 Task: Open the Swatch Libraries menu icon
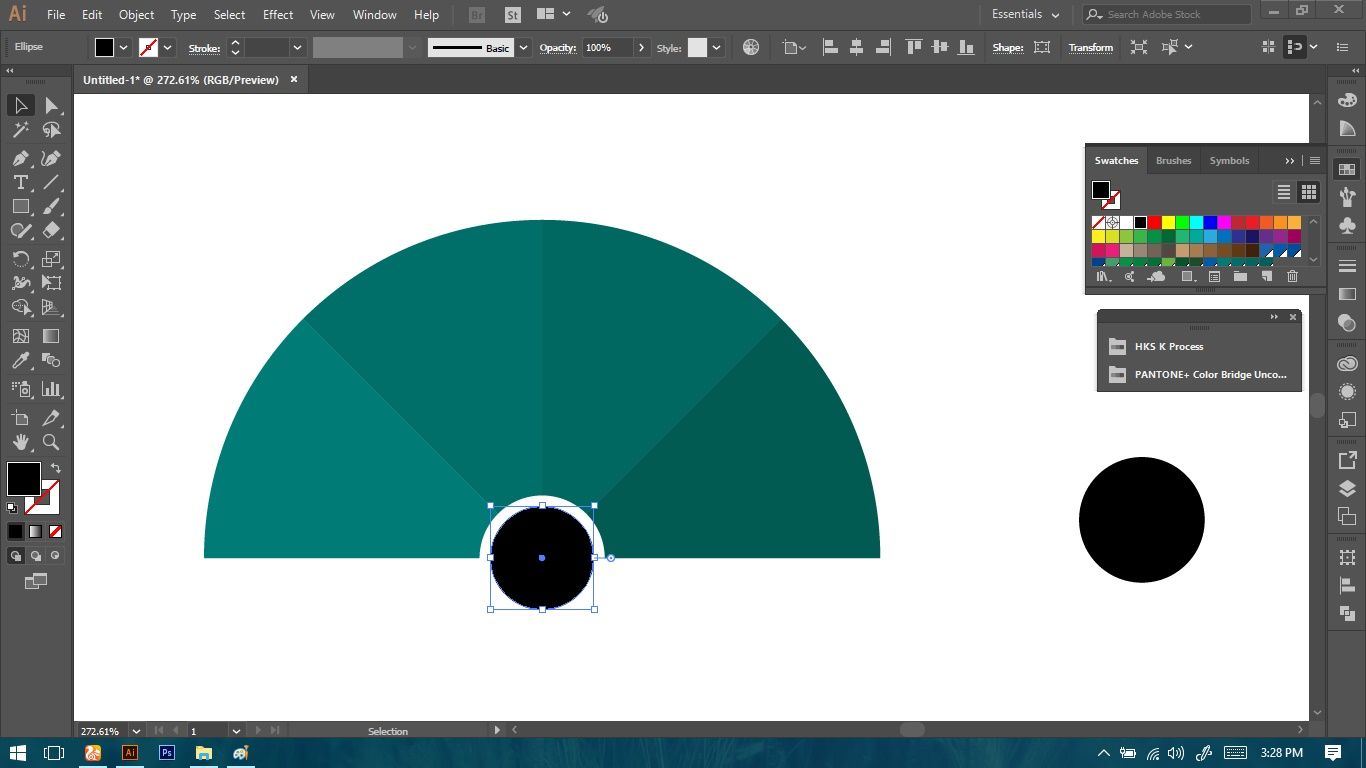pos(1103,277)
